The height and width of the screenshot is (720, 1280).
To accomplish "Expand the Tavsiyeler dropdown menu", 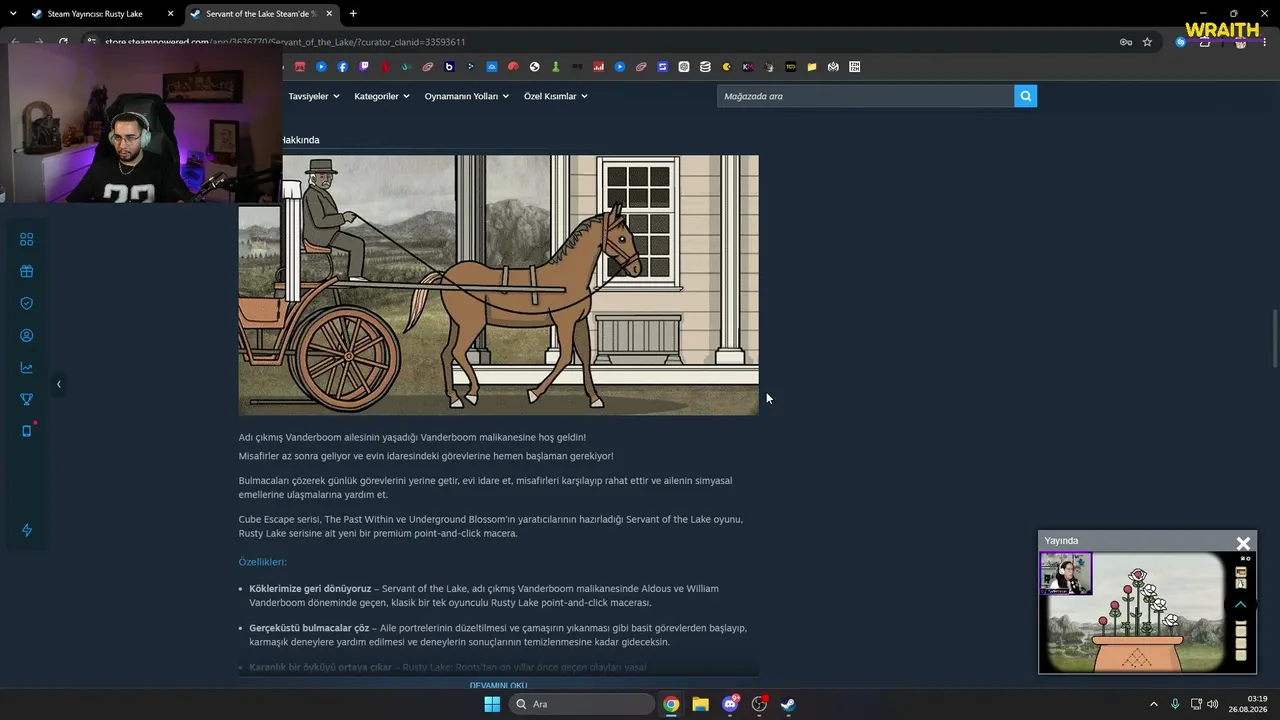I will 314,96.
